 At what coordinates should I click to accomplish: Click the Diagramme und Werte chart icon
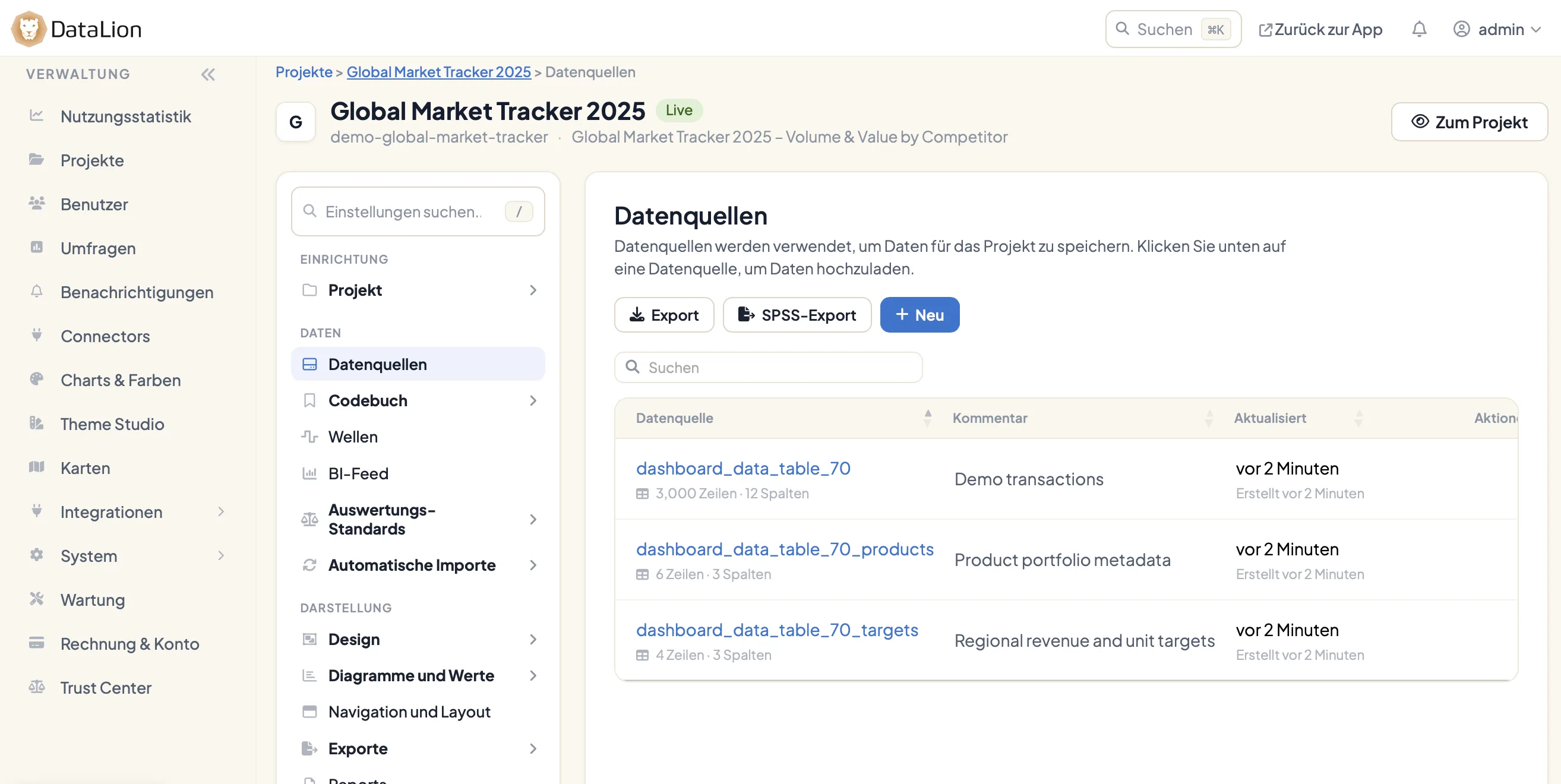tap(309, 675)
